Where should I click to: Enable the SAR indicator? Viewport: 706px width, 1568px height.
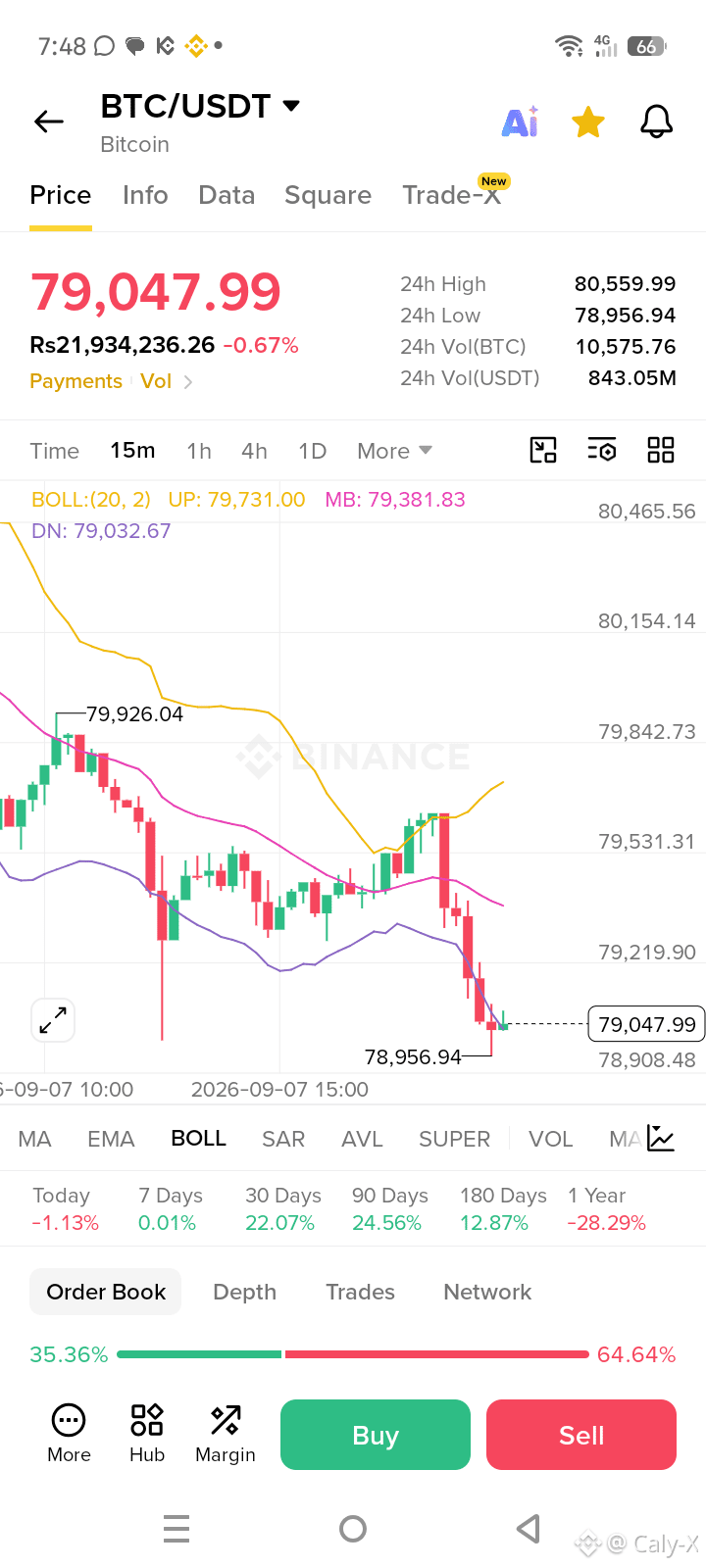(x=283, y=1139)
